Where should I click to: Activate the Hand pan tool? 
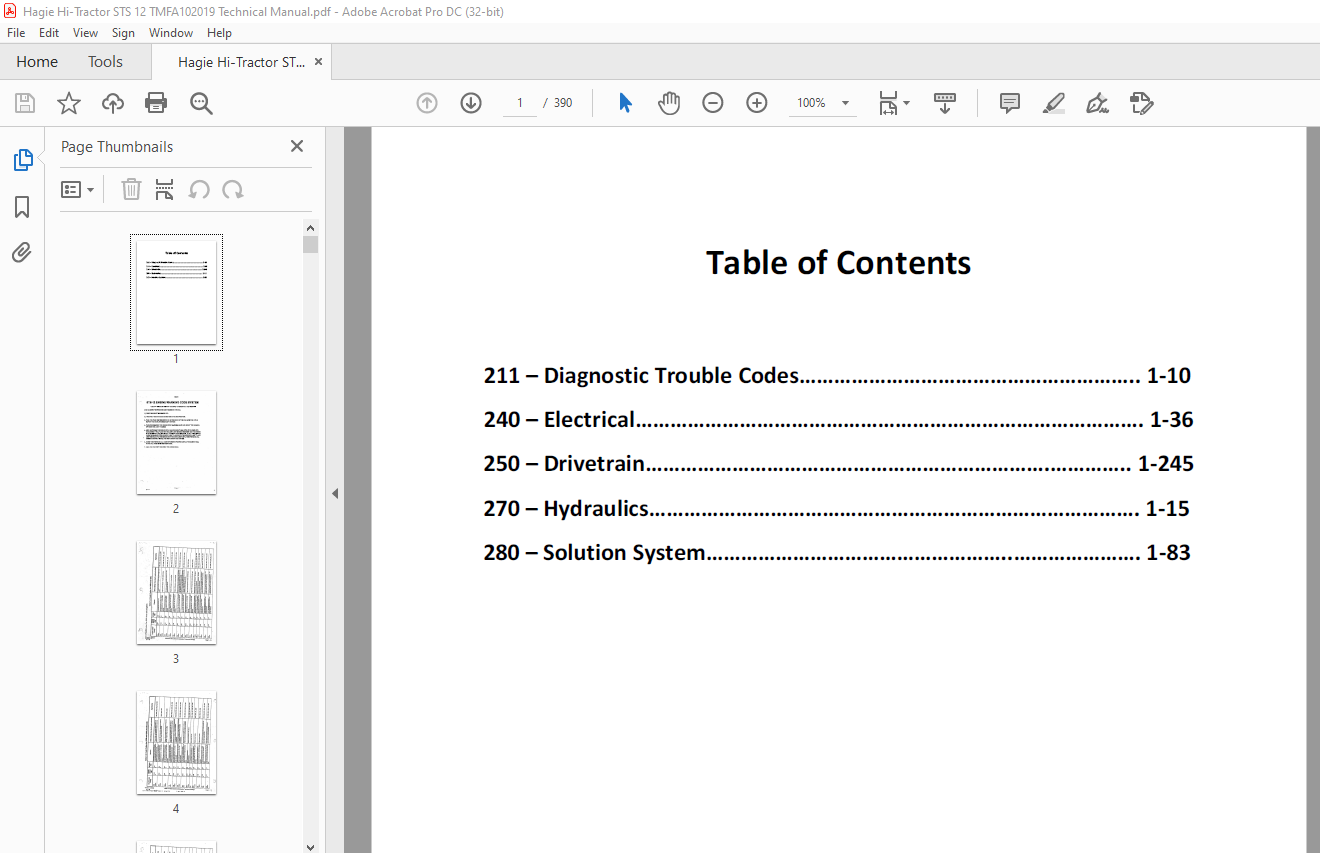669,103
